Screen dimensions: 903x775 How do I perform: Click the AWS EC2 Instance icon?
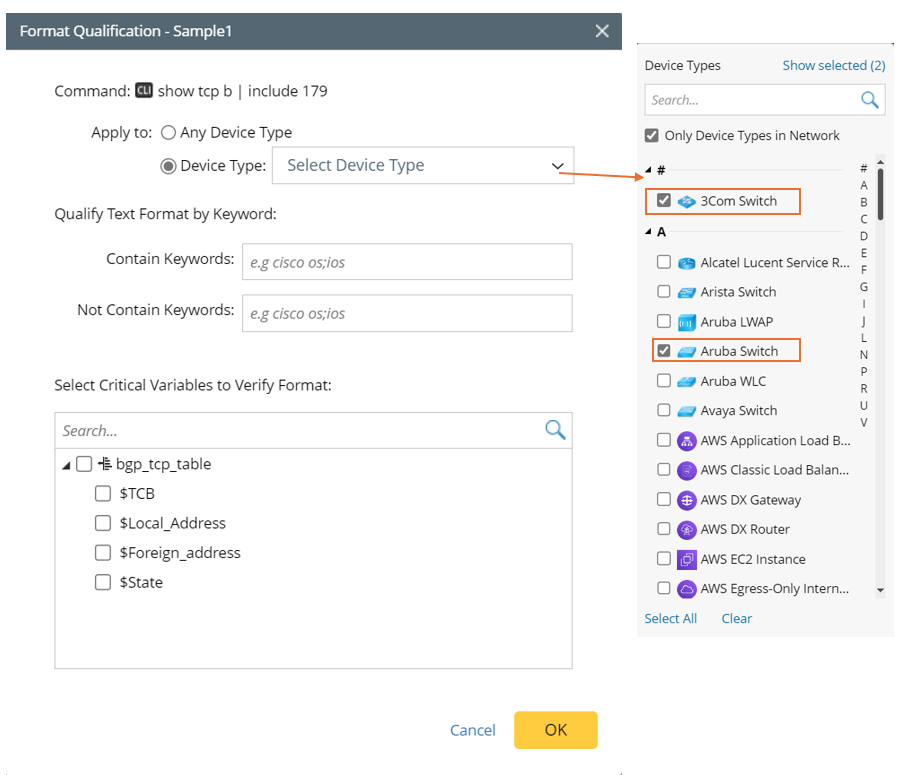point(686,559)
